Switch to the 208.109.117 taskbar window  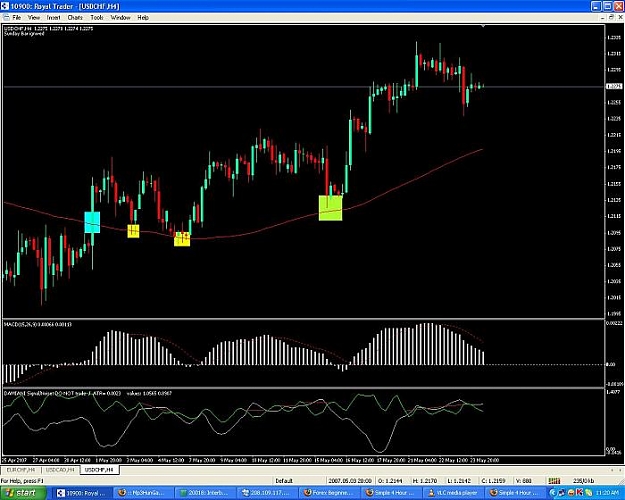[x=268, y=493]
